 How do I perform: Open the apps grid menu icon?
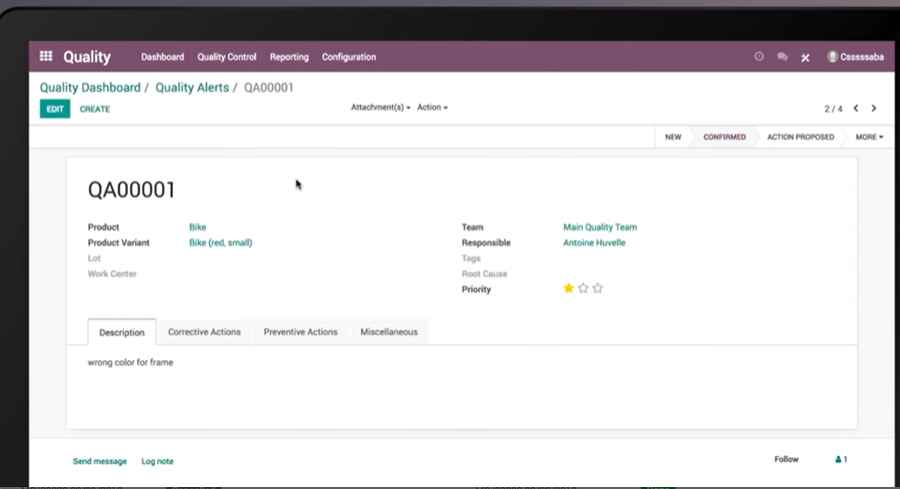46,57
